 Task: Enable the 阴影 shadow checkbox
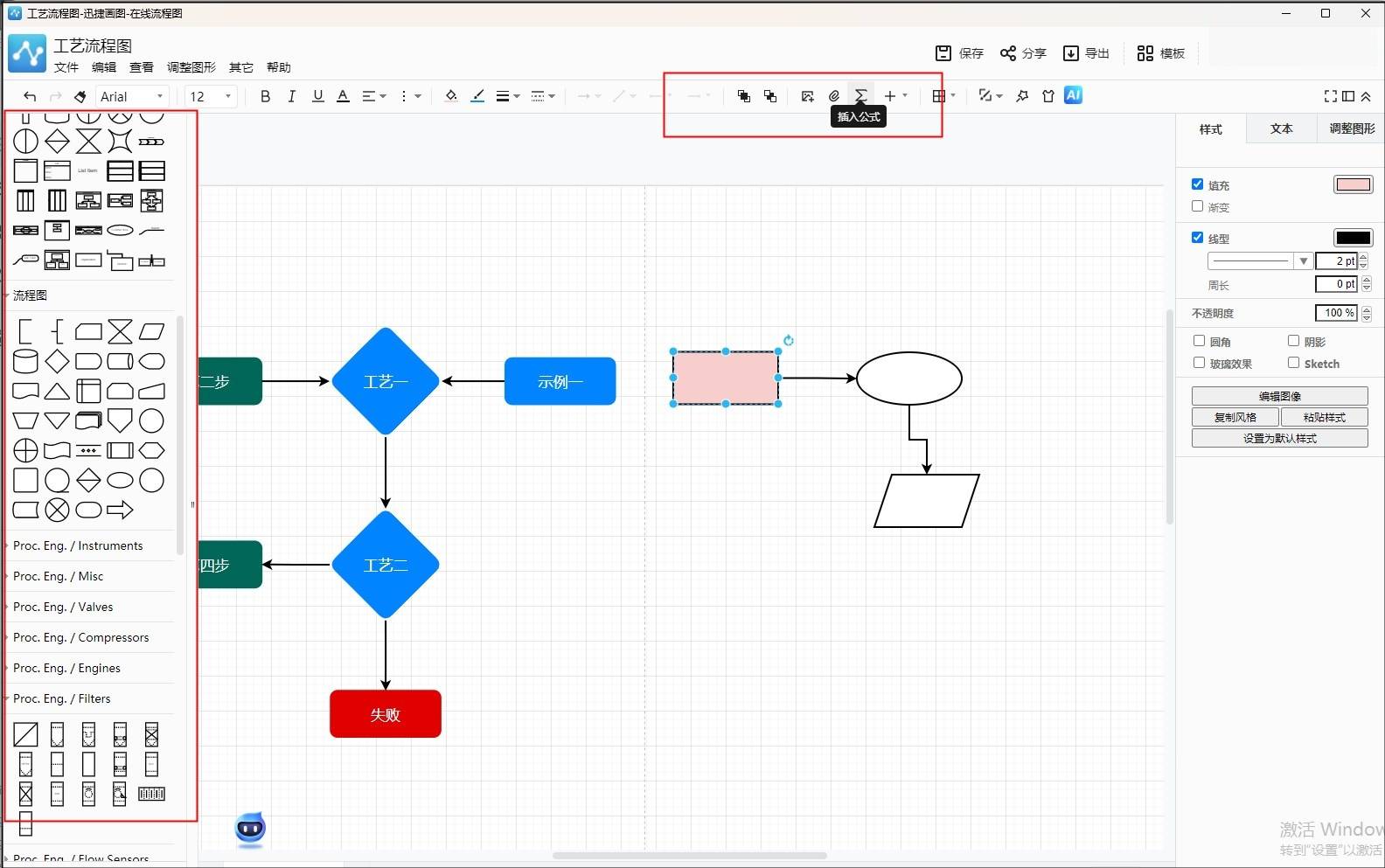(1294, 341)
